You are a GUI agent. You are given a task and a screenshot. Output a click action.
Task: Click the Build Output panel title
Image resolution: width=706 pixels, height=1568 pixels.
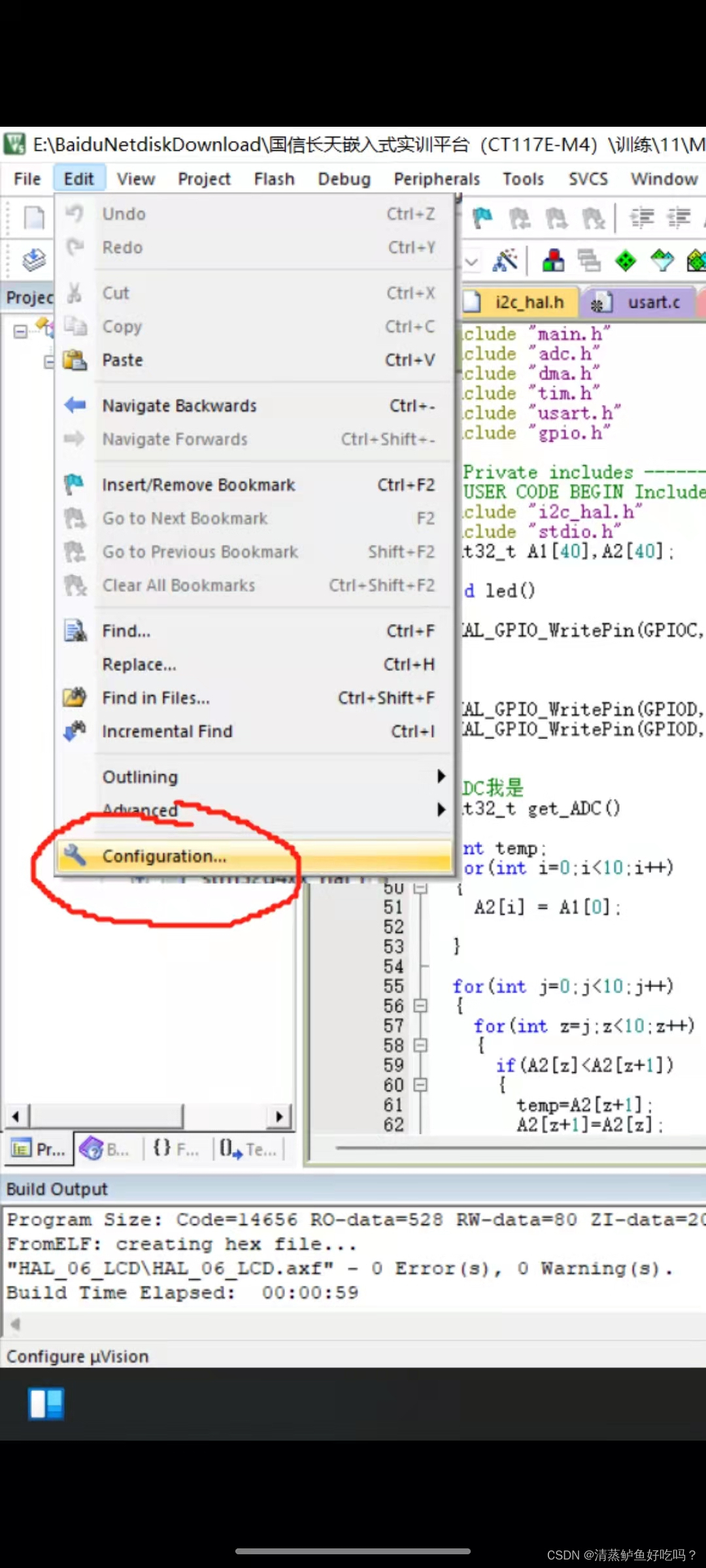(x=57, y=1189)
